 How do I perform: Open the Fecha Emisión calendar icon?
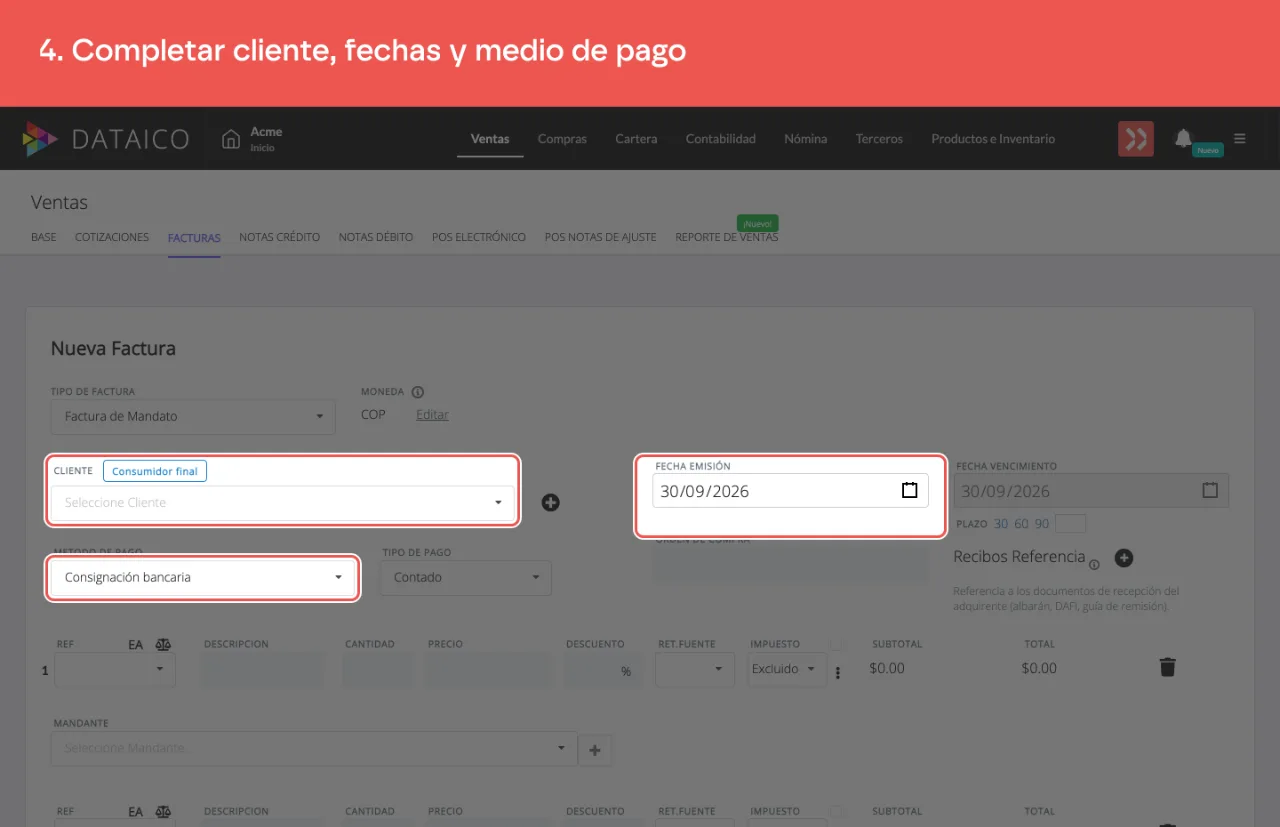tap(910, 490)
